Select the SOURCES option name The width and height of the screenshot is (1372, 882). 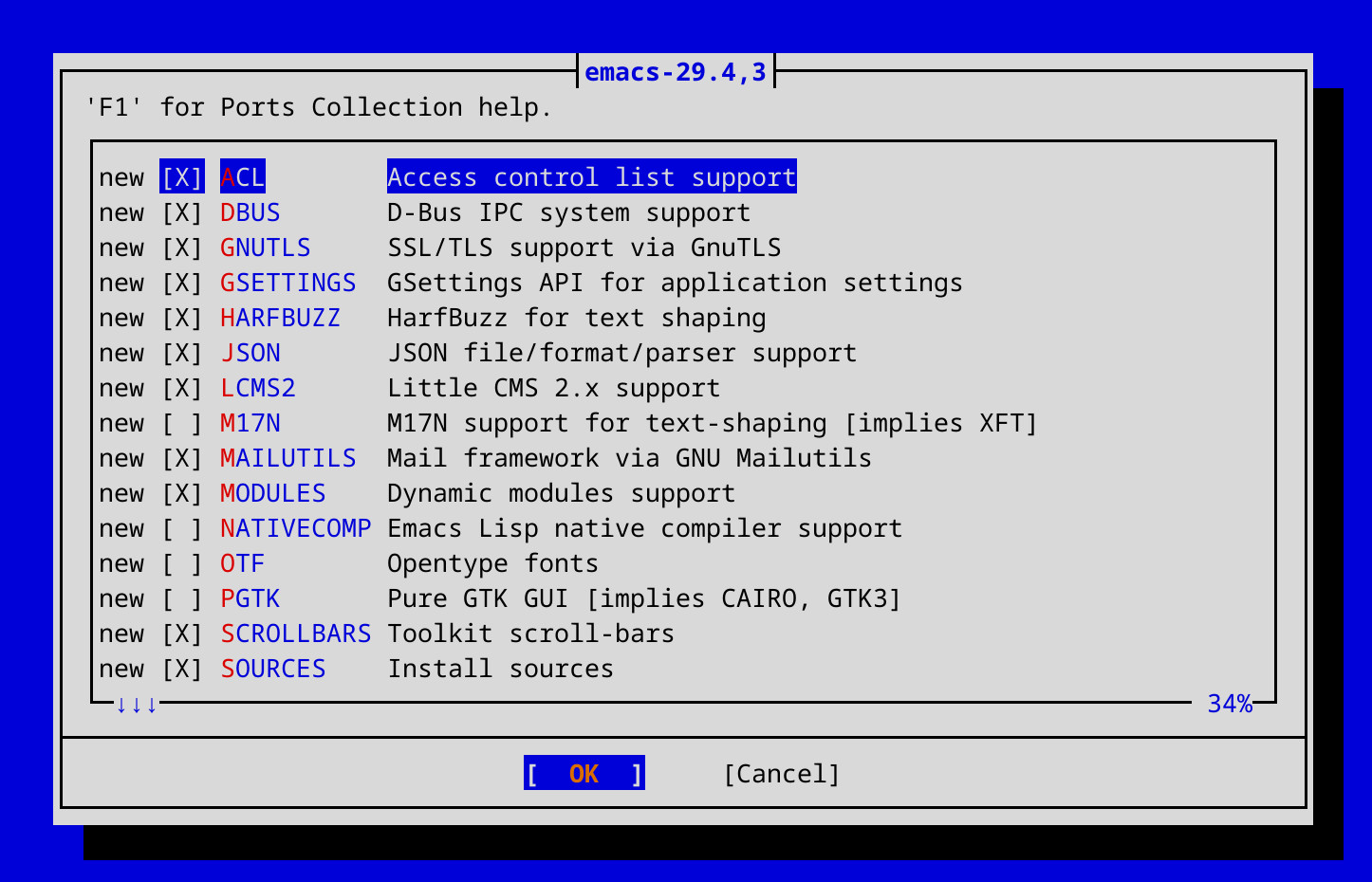click(273, 669)
